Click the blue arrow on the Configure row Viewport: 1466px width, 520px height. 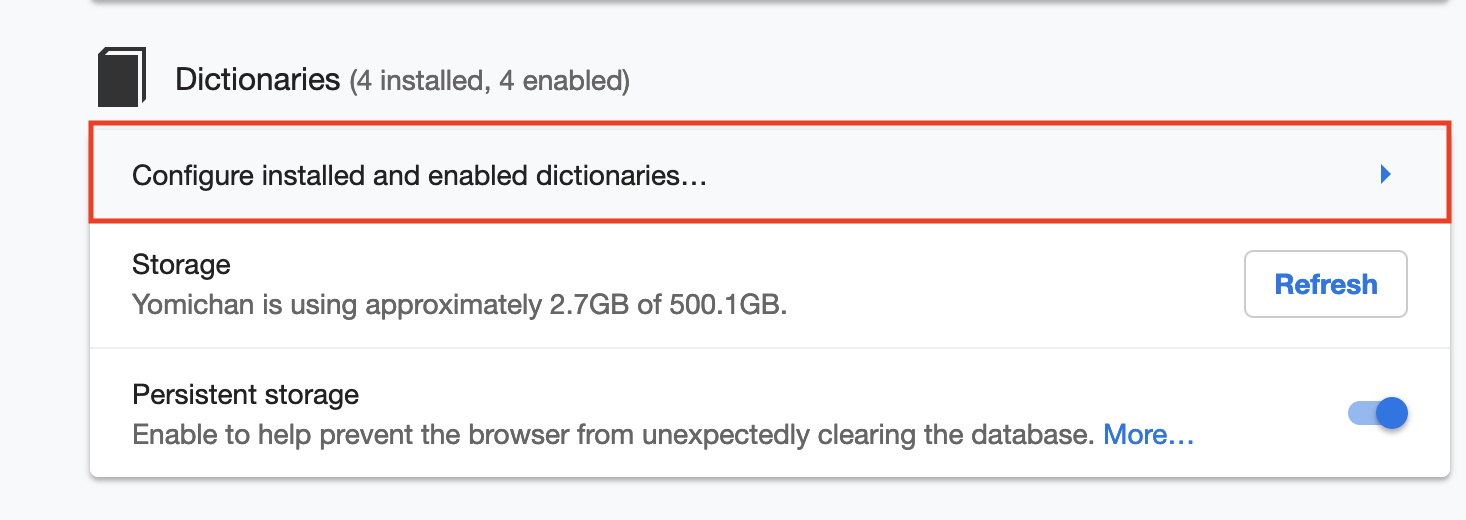pos(1385,175)
